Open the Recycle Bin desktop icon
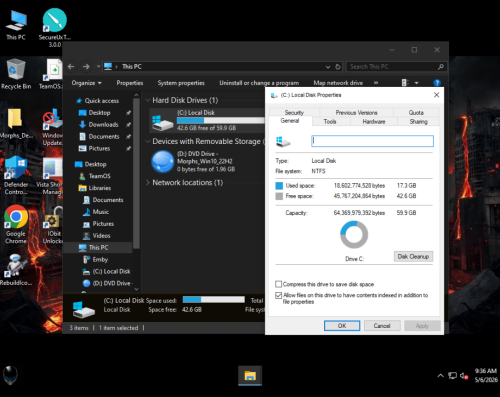The image size is (500, 397). 16,74
